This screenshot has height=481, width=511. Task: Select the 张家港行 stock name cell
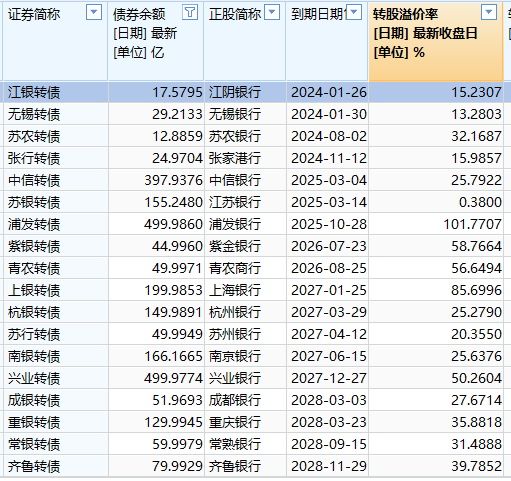click(245, 158)
